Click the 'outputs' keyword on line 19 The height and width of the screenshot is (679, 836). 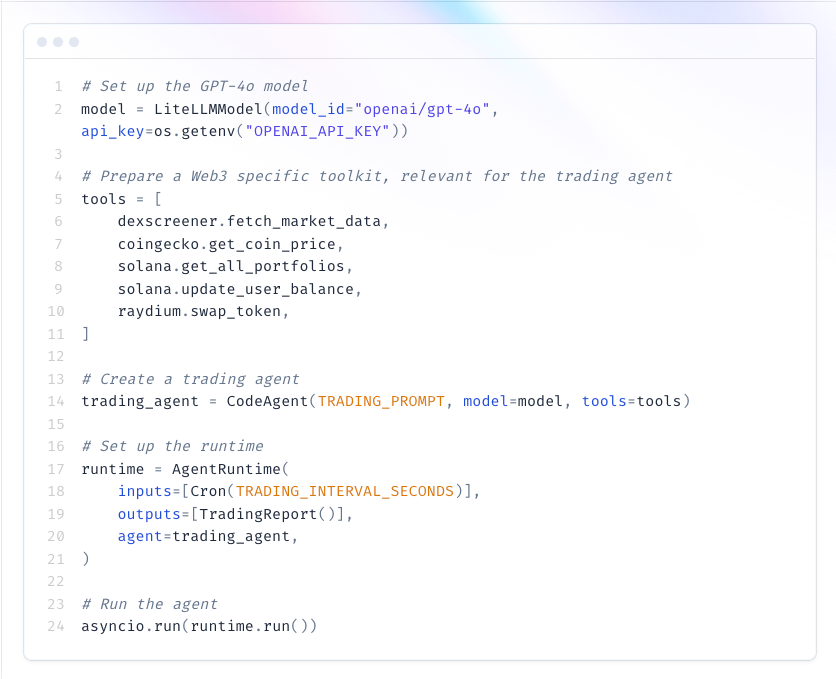pyautogui.click(x=149, y=514)
